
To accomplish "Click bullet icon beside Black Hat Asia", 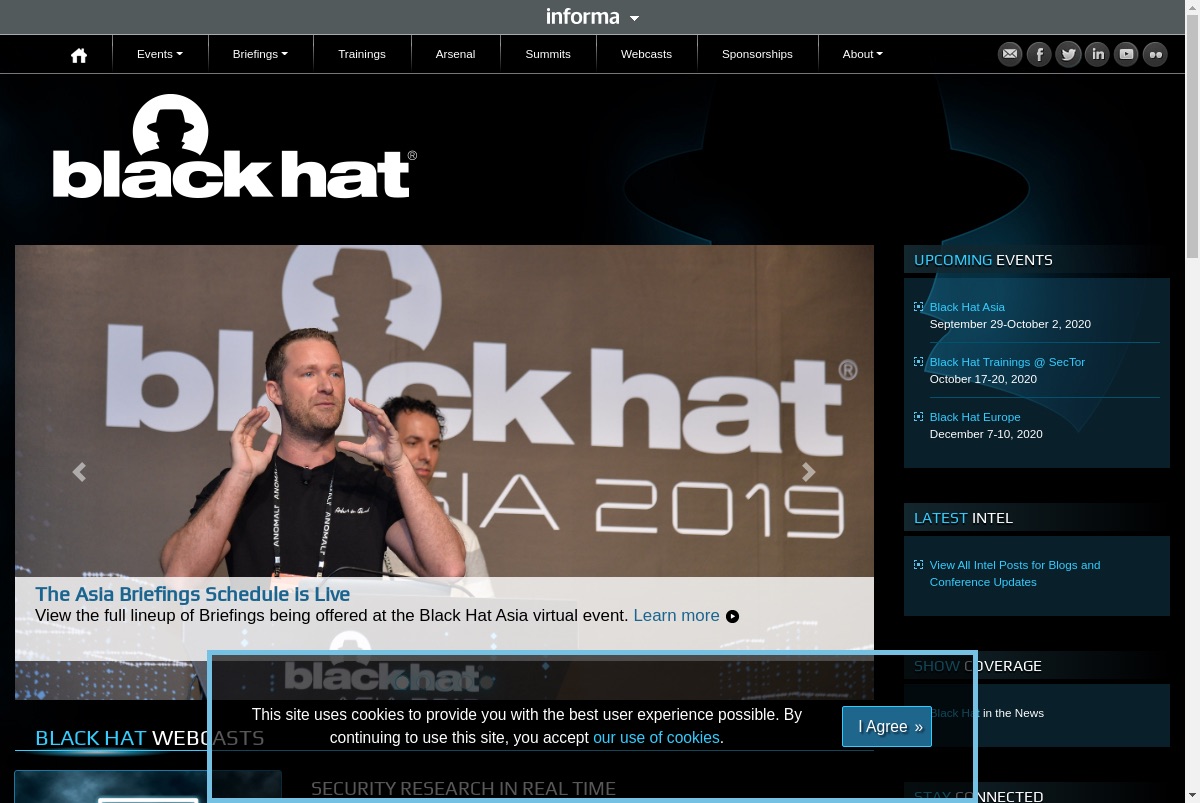I will click(x=919, y=307).
